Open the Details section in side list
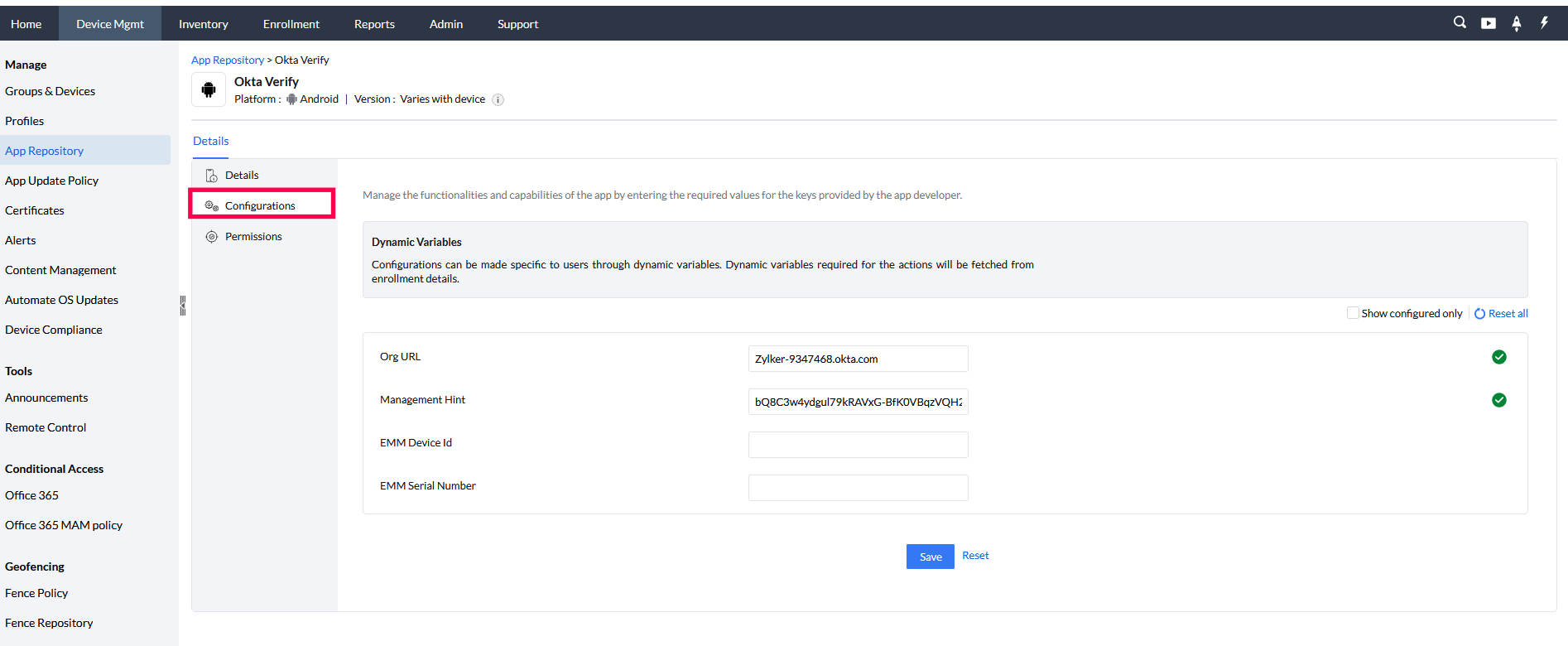The image size is (1568, 646). pos(242,176)
